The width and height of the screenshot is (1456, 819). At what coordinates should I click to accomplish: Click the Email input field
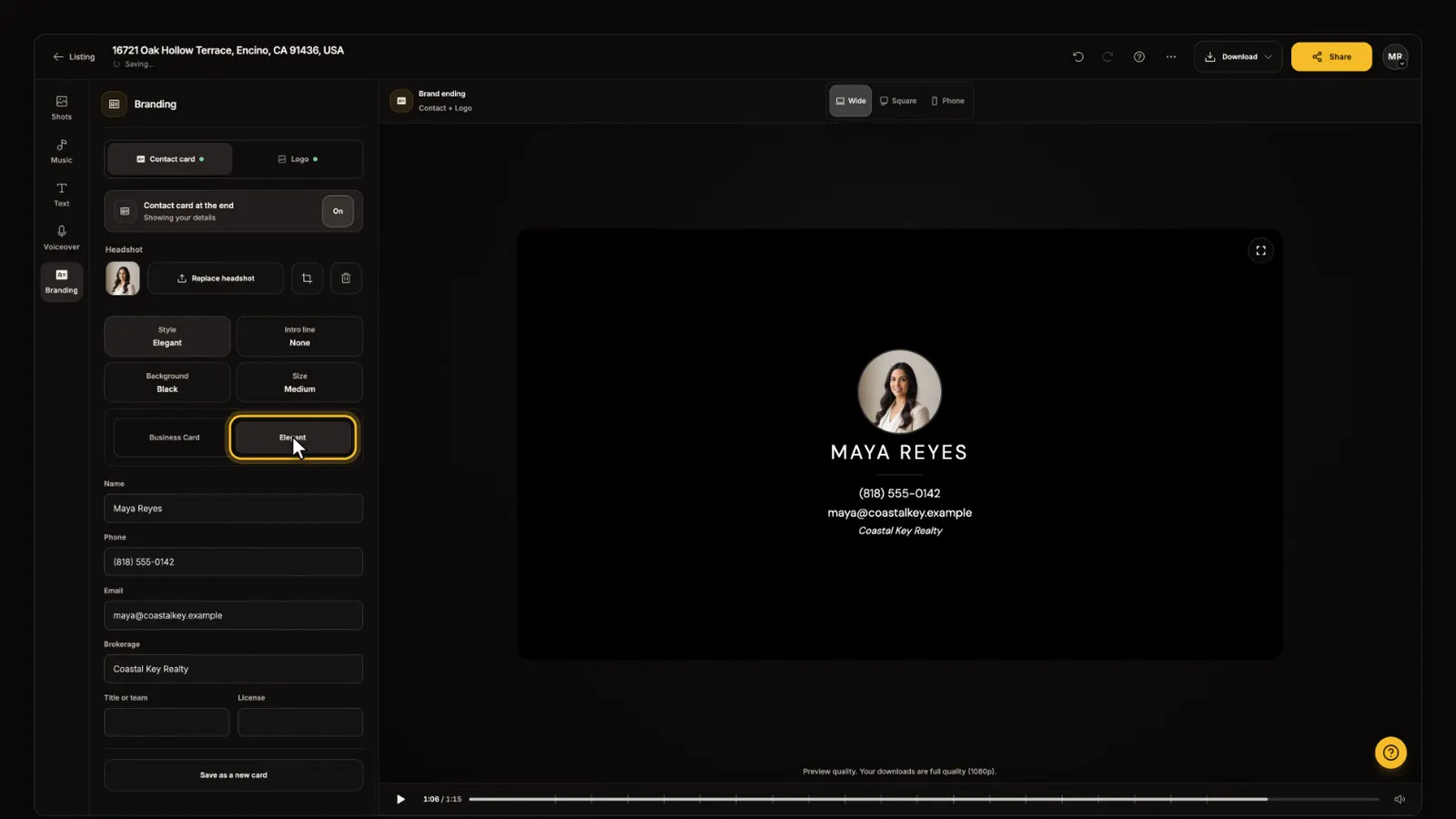234,615
